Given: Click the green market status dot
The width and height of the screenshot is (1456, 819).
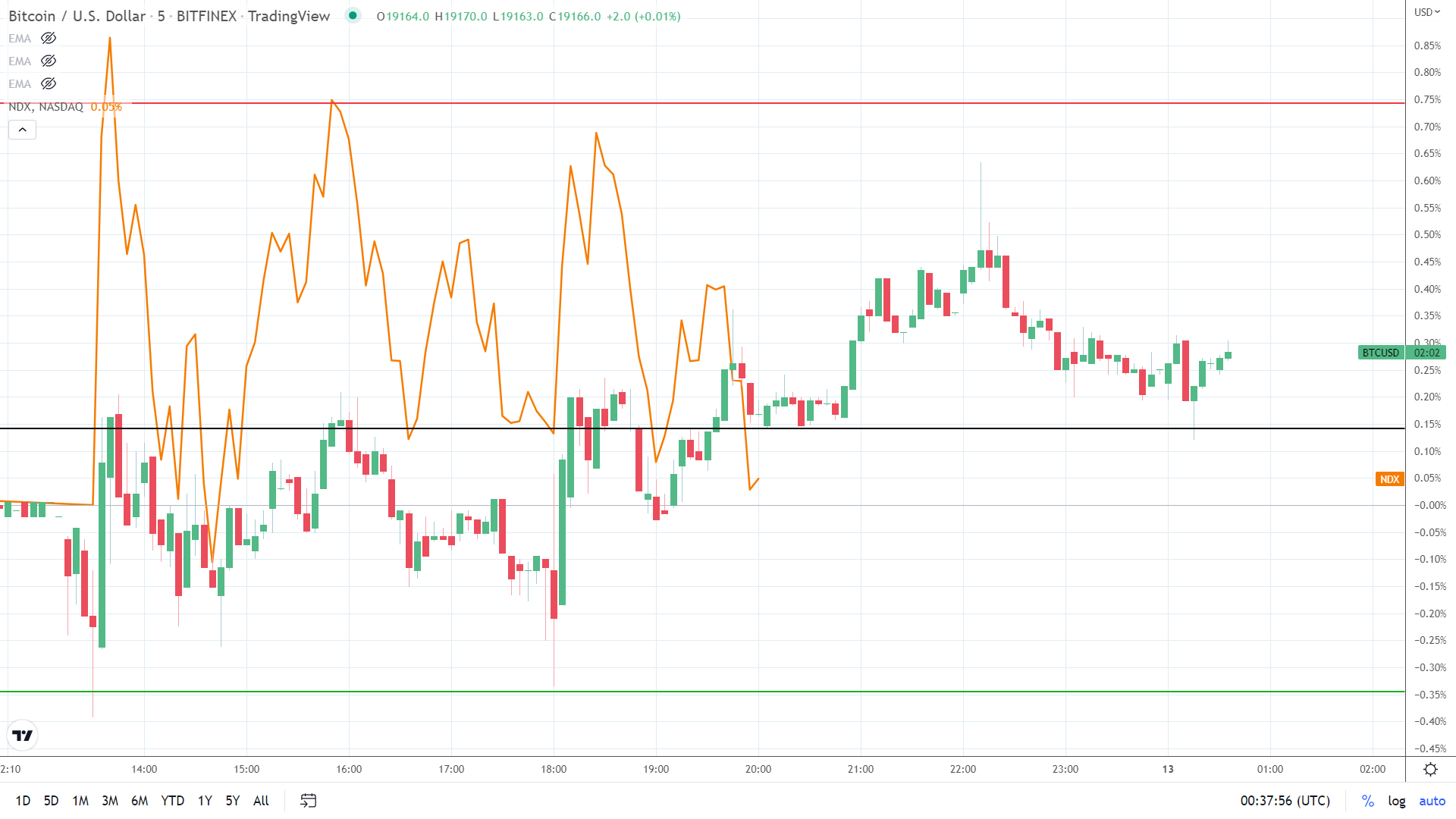Looking at the screenshot, I should [x=353, y=15].
